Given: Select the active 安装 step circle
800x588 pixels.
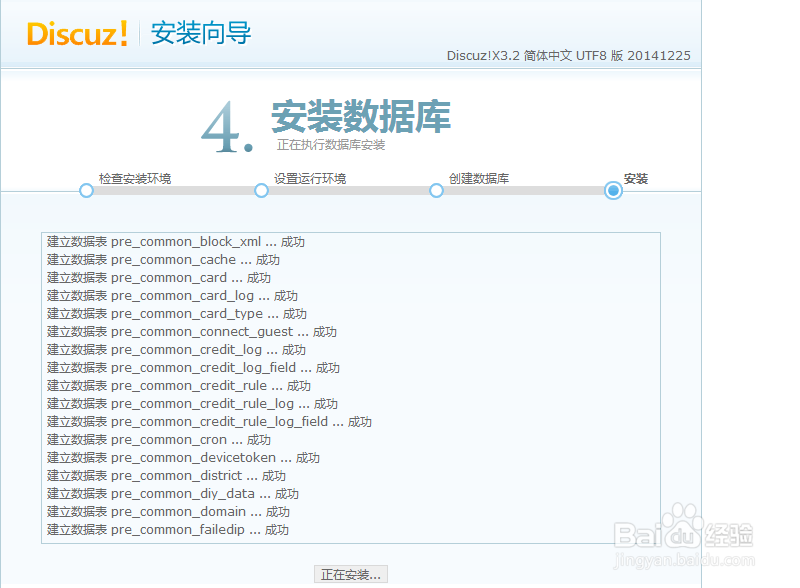Looking at the screenshot, I should coord(613,190).
